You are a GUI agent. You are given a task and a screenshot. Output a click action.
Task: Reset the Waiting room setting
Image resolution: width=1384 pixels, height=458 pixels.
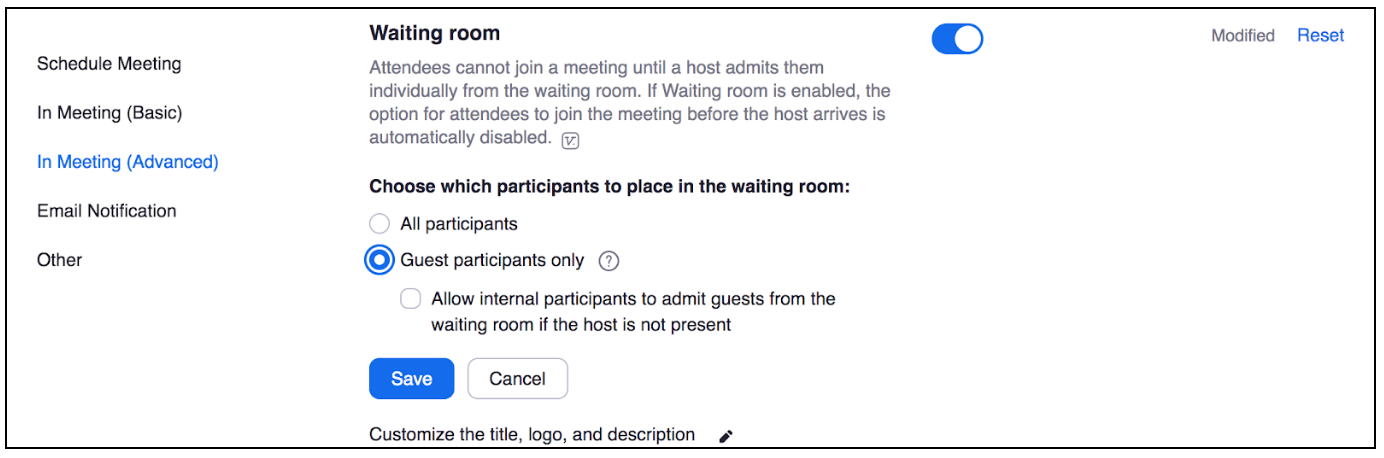1320,35
